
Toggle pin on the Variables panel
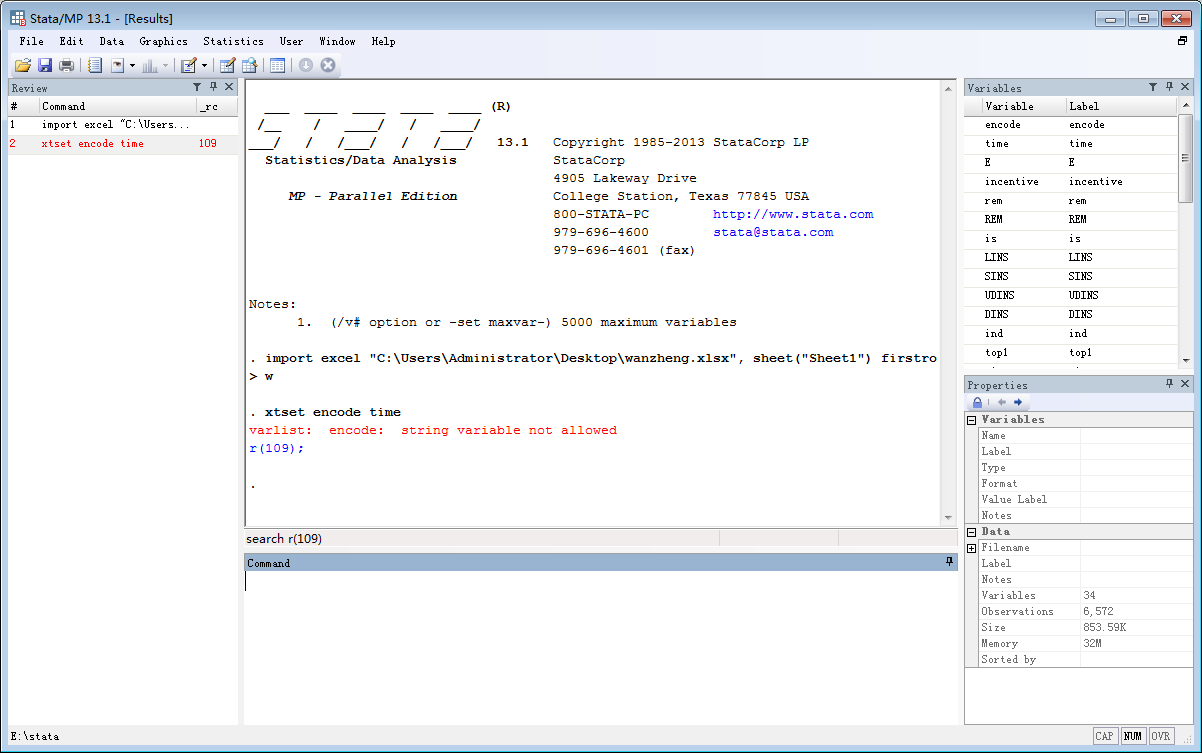(x=1169, y=87)
